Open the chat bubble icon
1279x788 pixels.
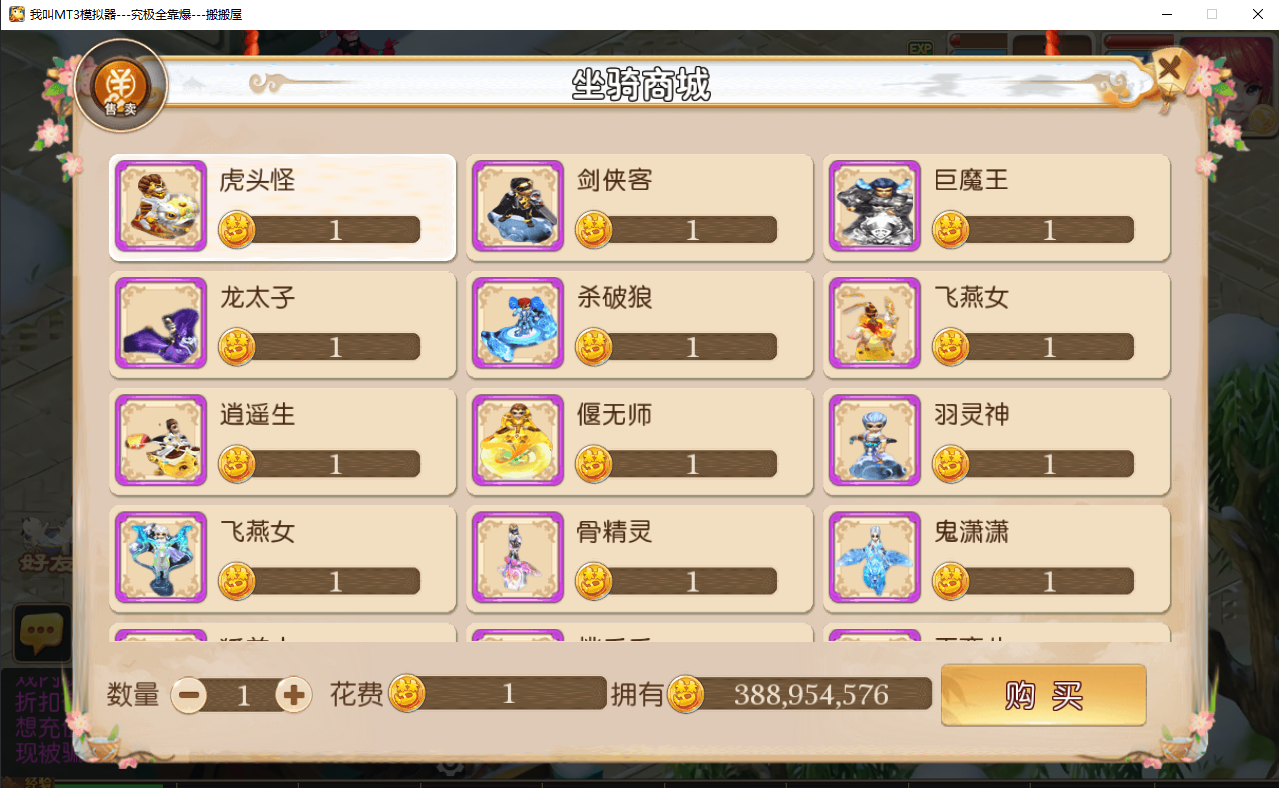pyautogui.click(x=42, y=631)
